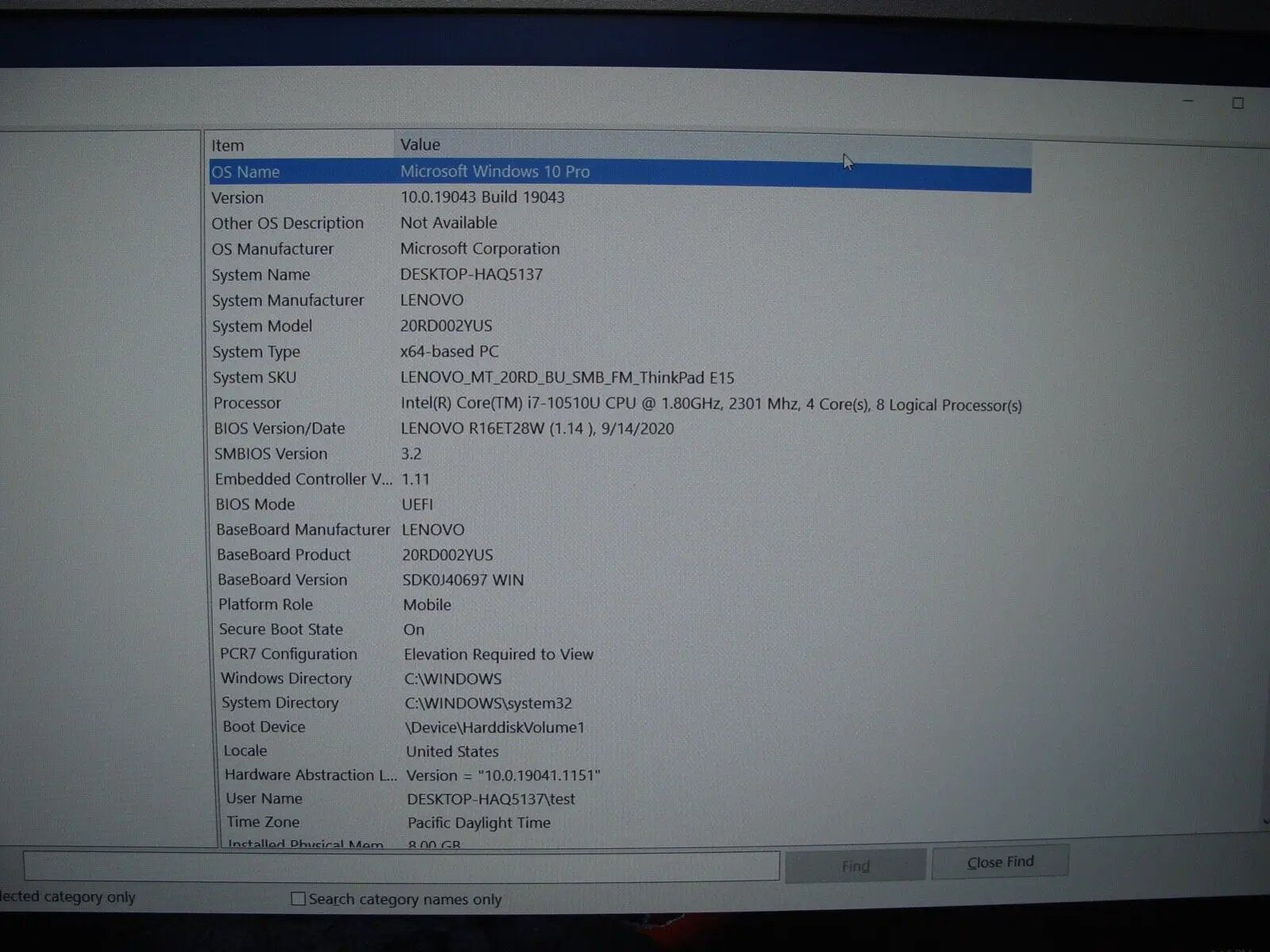
Task: Select the Windows Directory row
Action: pyautogui.click(x=620, y=678)
